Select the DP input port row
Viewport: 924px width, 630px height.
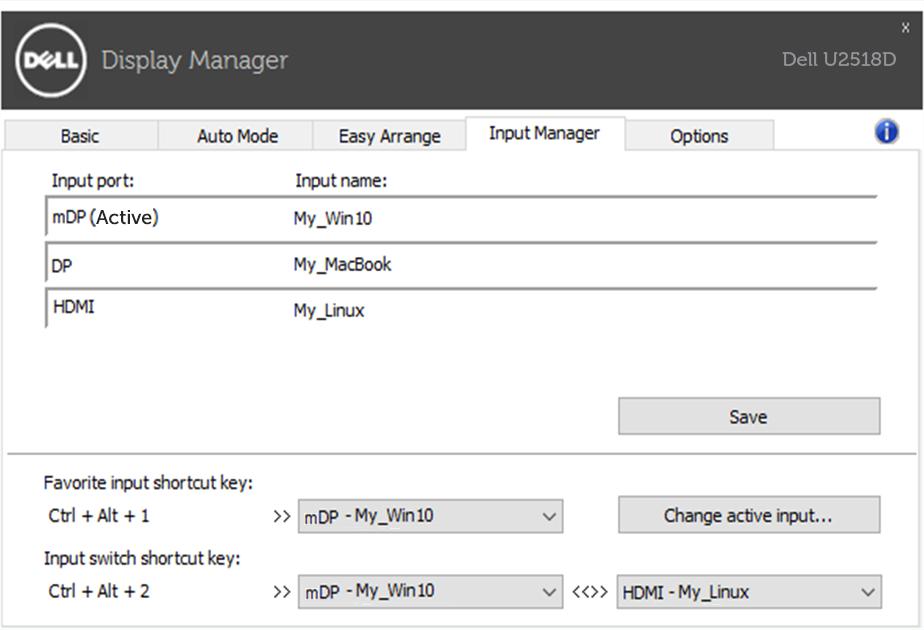tap(461, 263)
